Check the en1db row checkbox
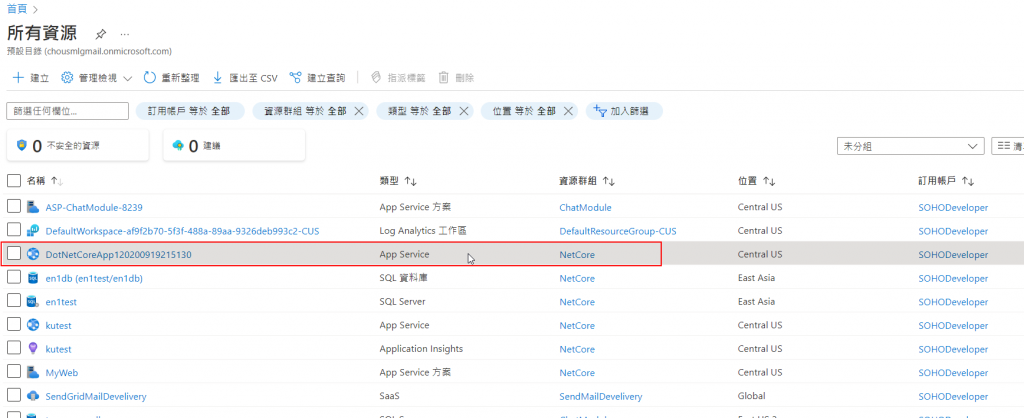The width and height of the screenshot is (1024, 418). 14,278
